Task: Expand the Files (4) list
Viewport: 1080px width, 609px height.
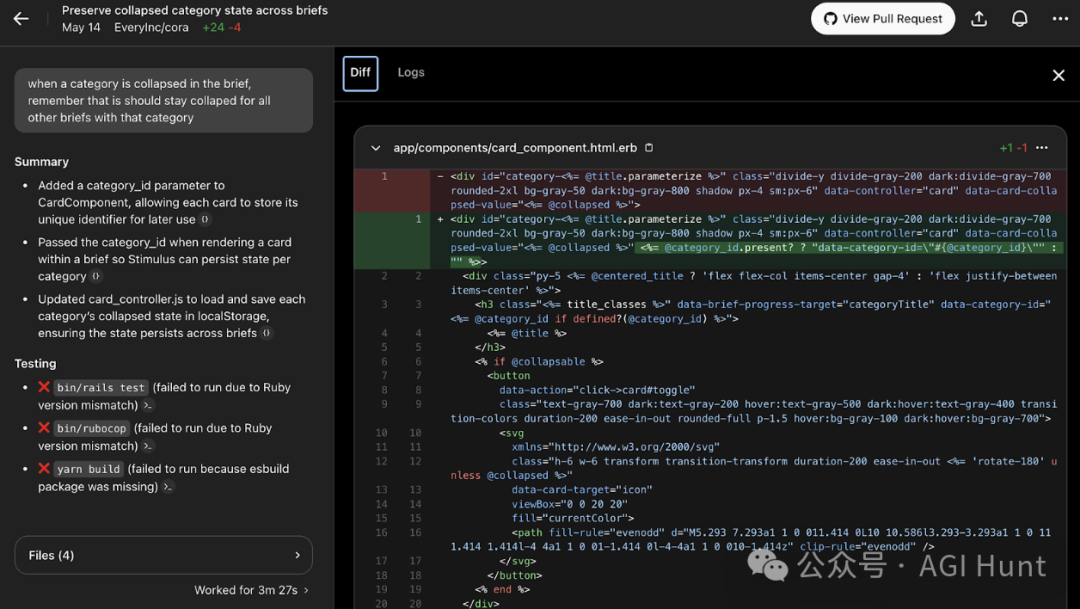Action: (163, 555)
